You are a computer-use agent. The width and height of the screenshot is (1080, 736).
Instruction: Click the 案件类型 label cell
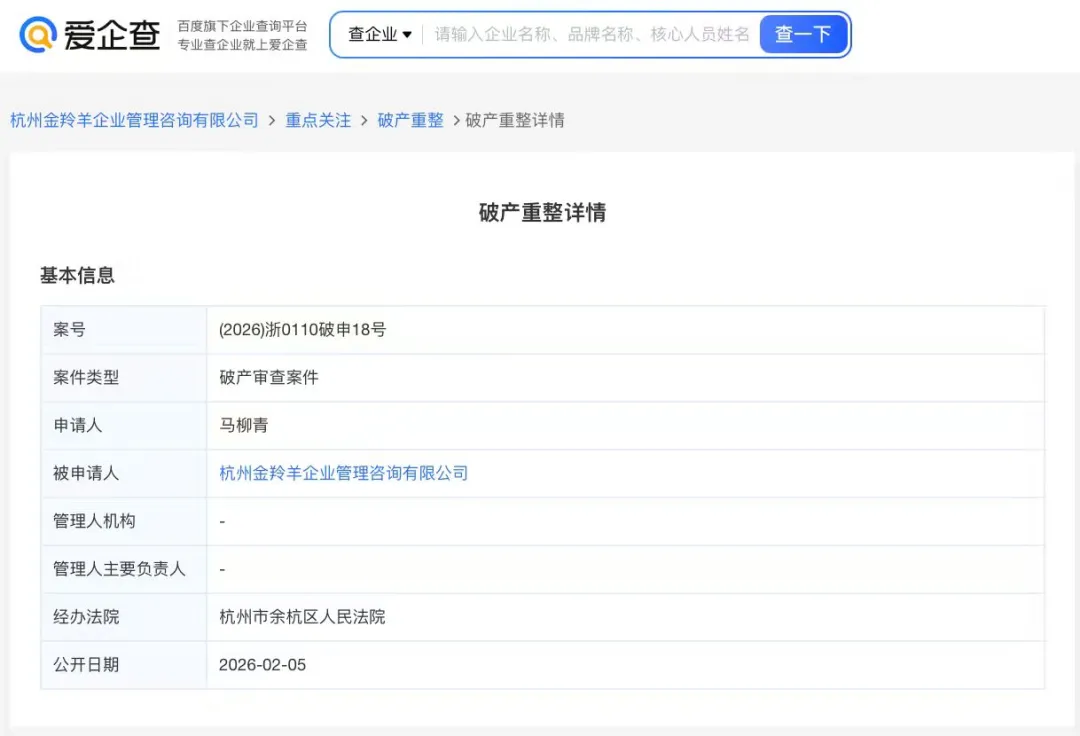click(x=84, y=377)
